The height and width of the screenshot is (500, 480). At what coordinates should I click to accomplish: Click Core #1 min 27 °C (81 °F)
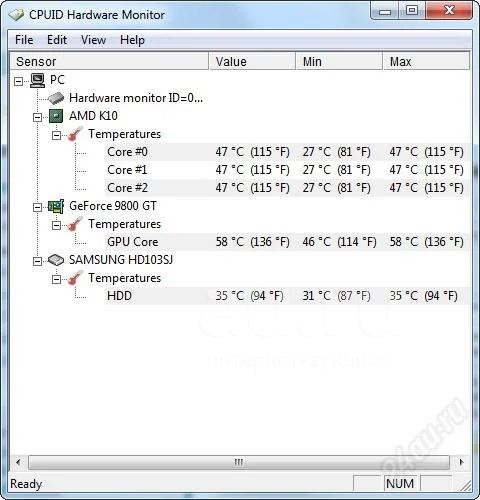(x=336, y=170)
